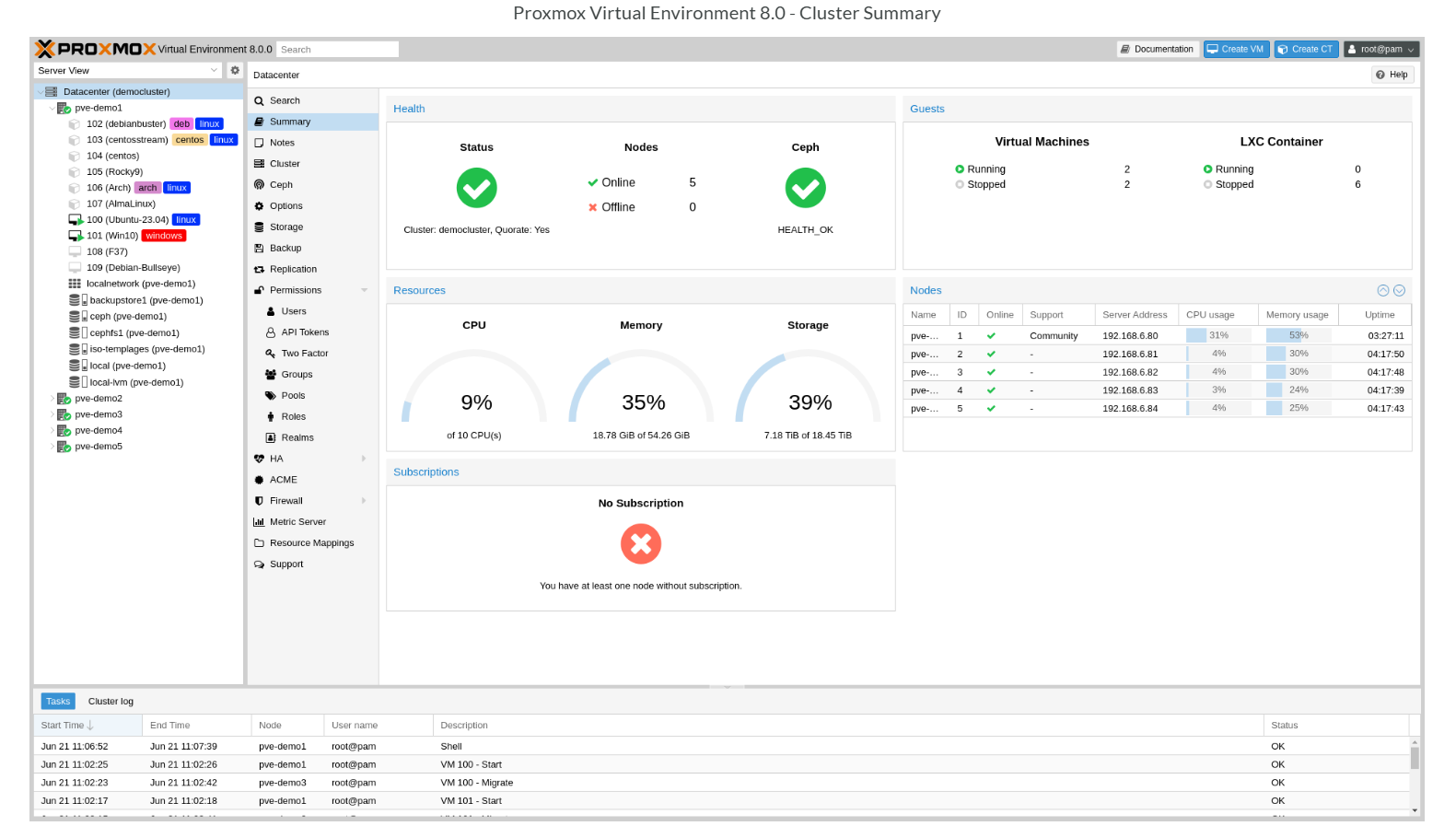Viewport: 1456px width, 826px height.
Task: Click the Metric Server chart icon
Action: click(x=259, y=522)
